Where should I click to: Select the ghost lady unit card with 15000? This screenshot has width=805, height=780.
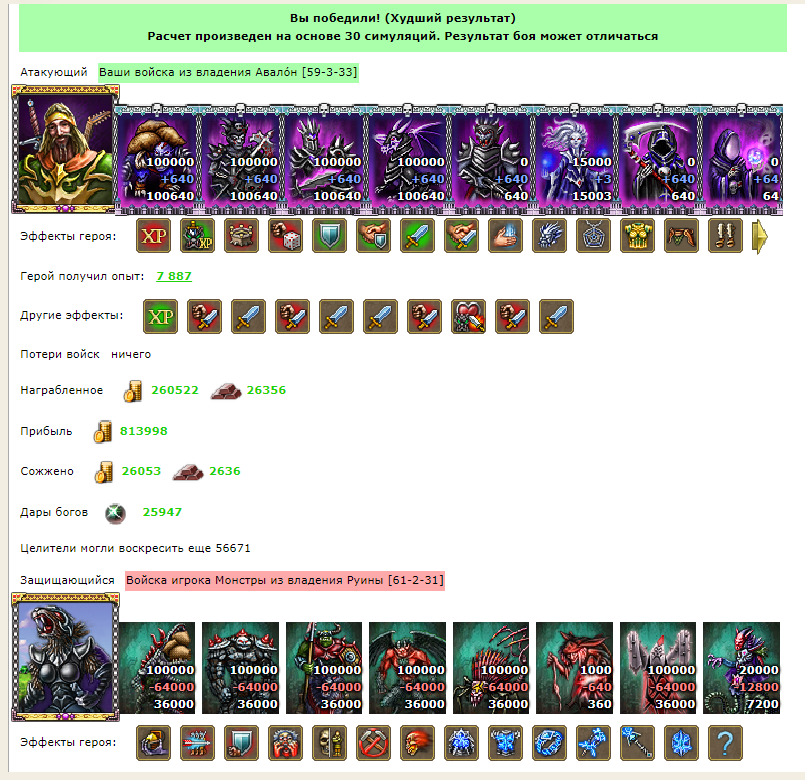click(575, 159)
